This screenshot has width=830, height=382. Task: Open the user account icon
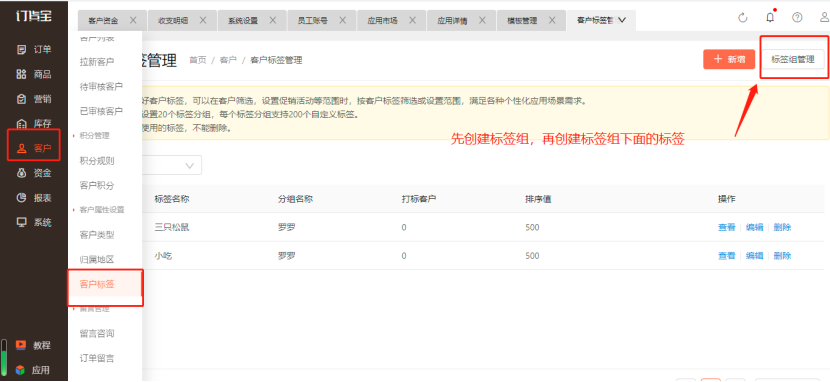pyautogui.click(x=825, y=17)
